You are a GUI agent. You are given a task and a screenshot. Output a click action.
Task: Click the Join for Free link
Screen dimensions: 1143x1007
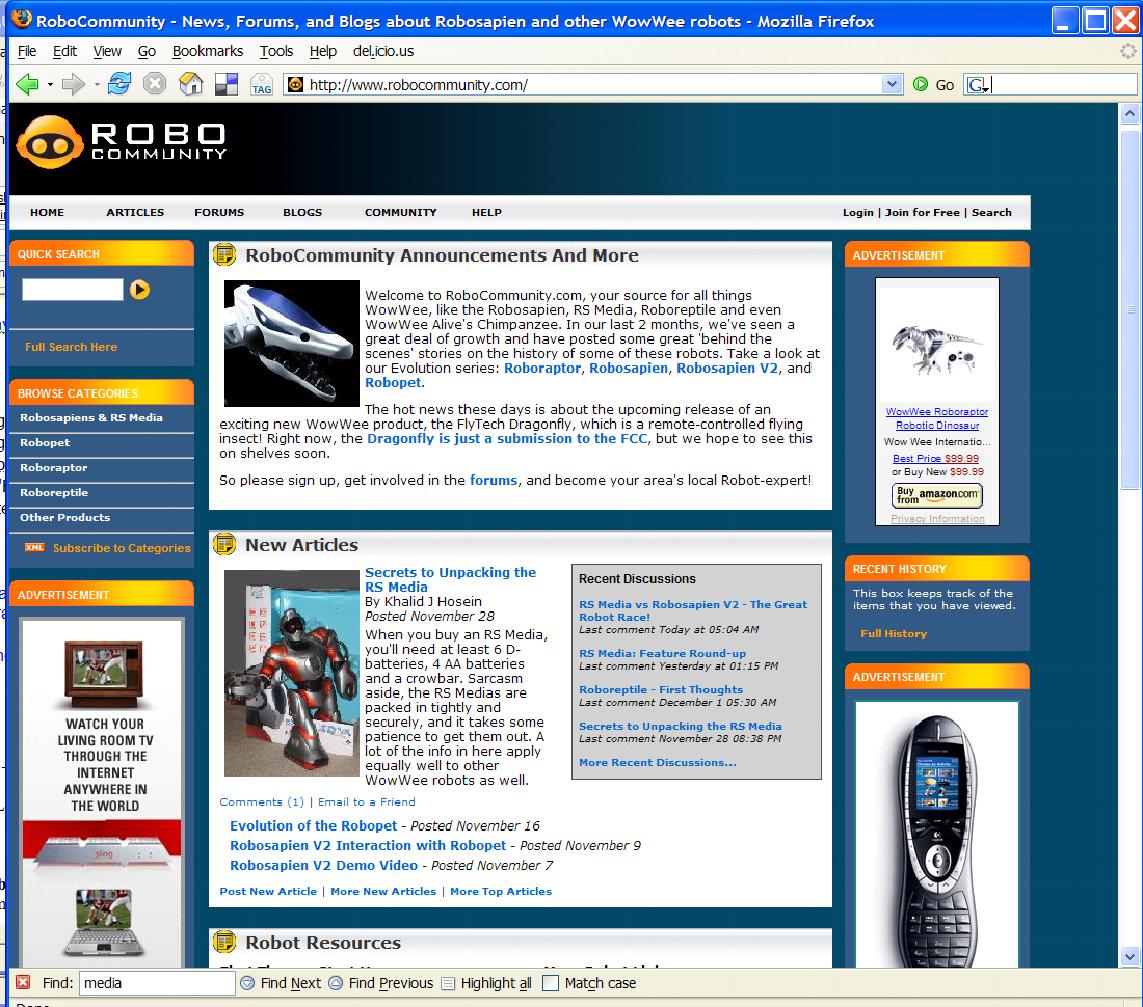click(x=922, y=212)
